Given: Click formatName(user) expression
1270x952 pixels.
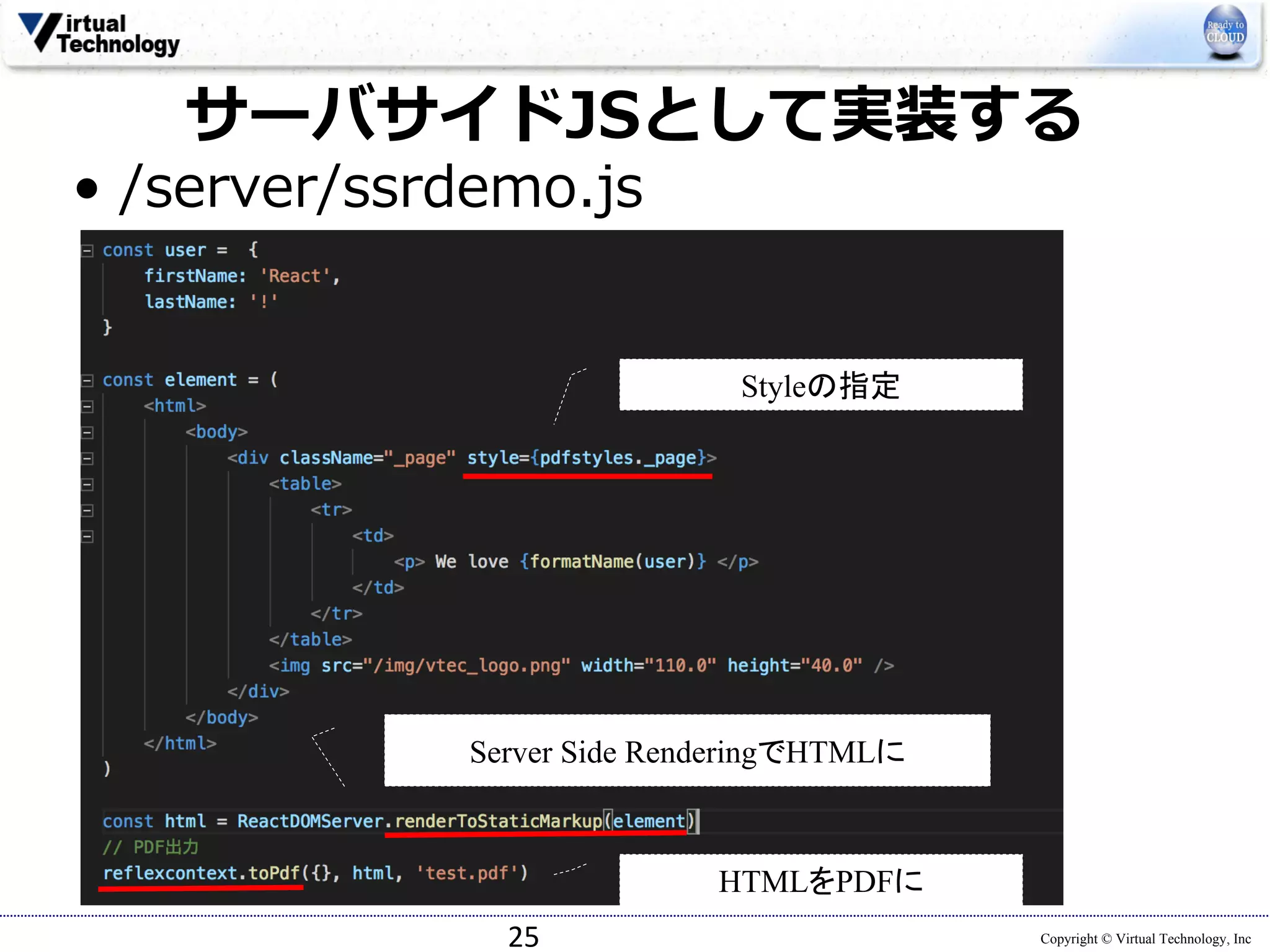Looking at the screenshot, I should click(x=613, y=562).
